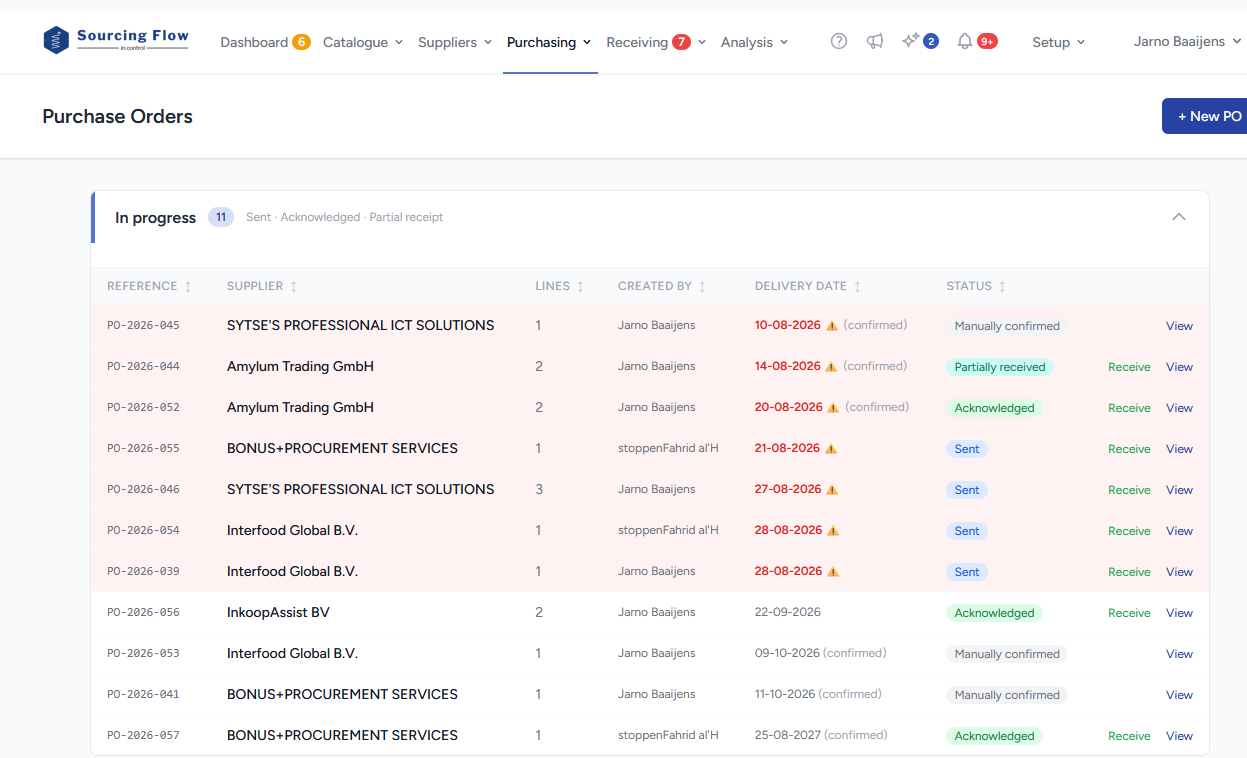This screenshot has height=758, width=1247.
Task: Open the Analysis dropdown menu
Action: [x=755, y=42]
